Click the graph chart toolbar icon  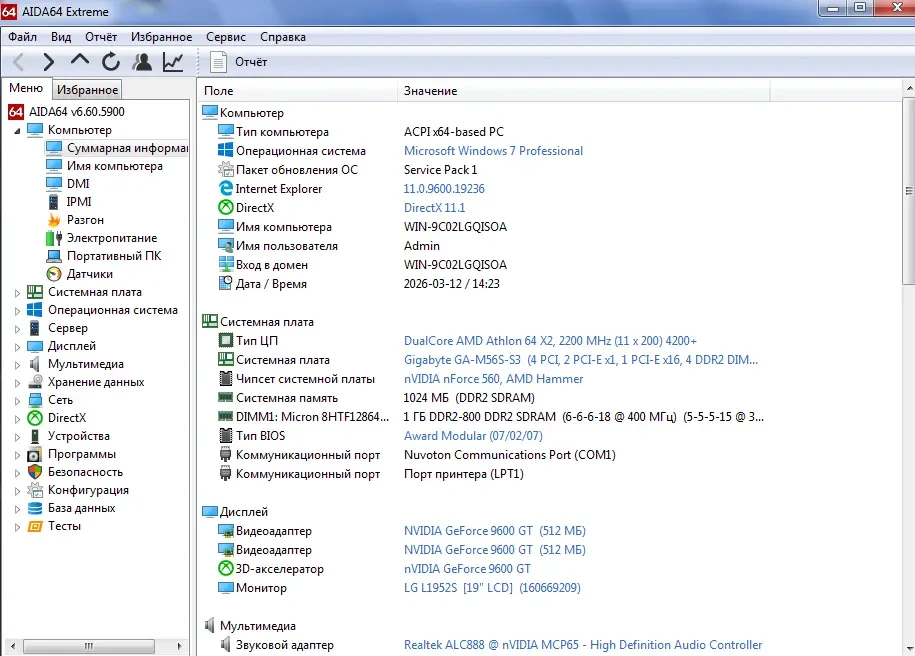[173, 62]
